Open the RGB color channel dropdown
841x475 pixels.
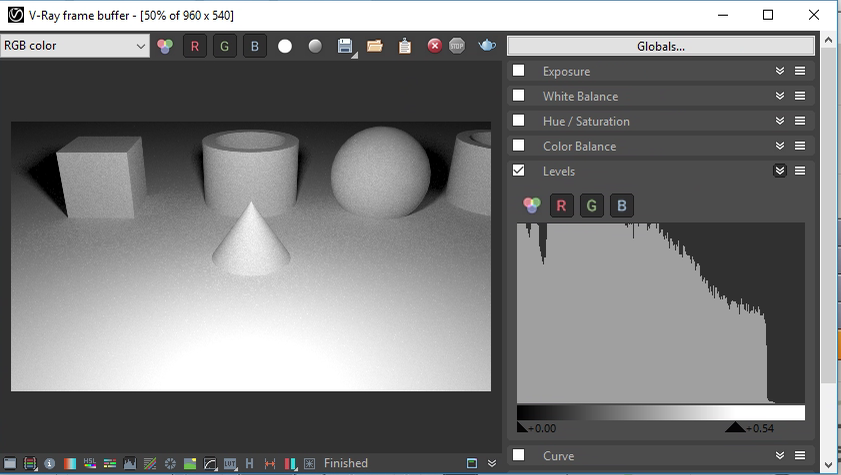tap(75, 46)
